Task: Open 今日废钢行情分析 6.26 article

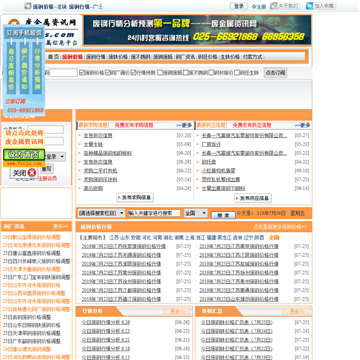Action: pyautogui.click(x=106, y=322)
